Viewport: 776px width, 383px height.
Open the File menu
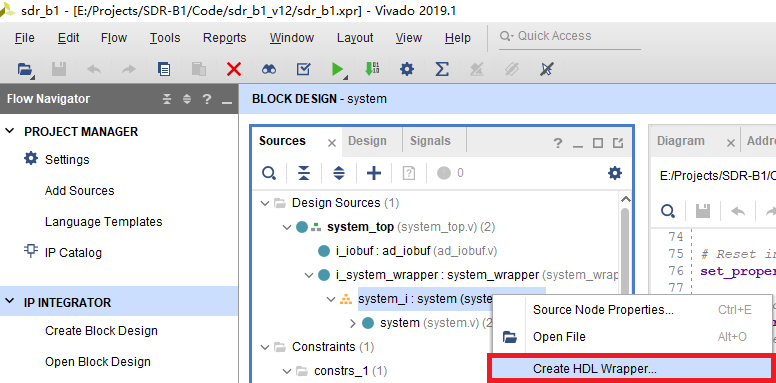(x=25, y=38)
